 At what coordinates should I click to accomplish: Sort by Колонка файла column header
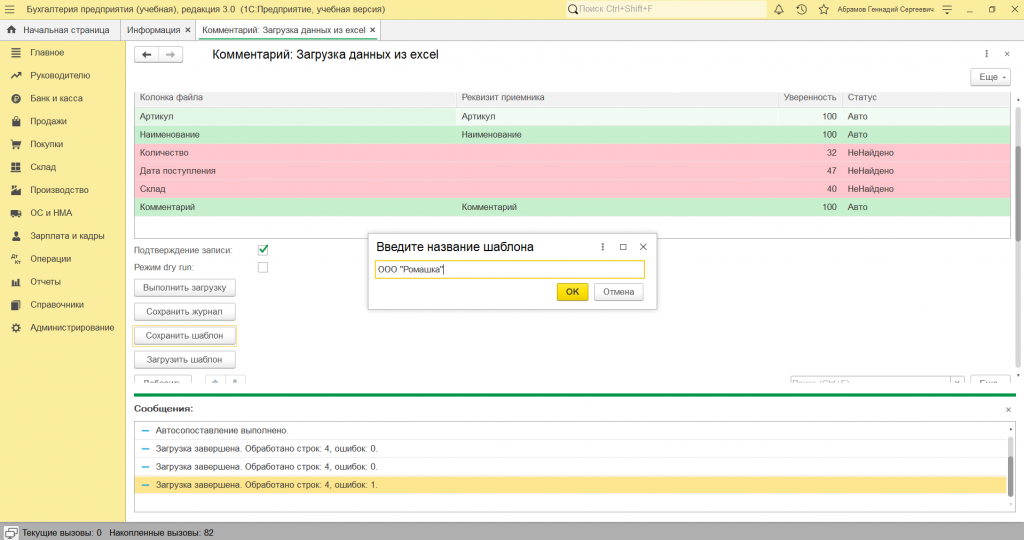(295, 97)
